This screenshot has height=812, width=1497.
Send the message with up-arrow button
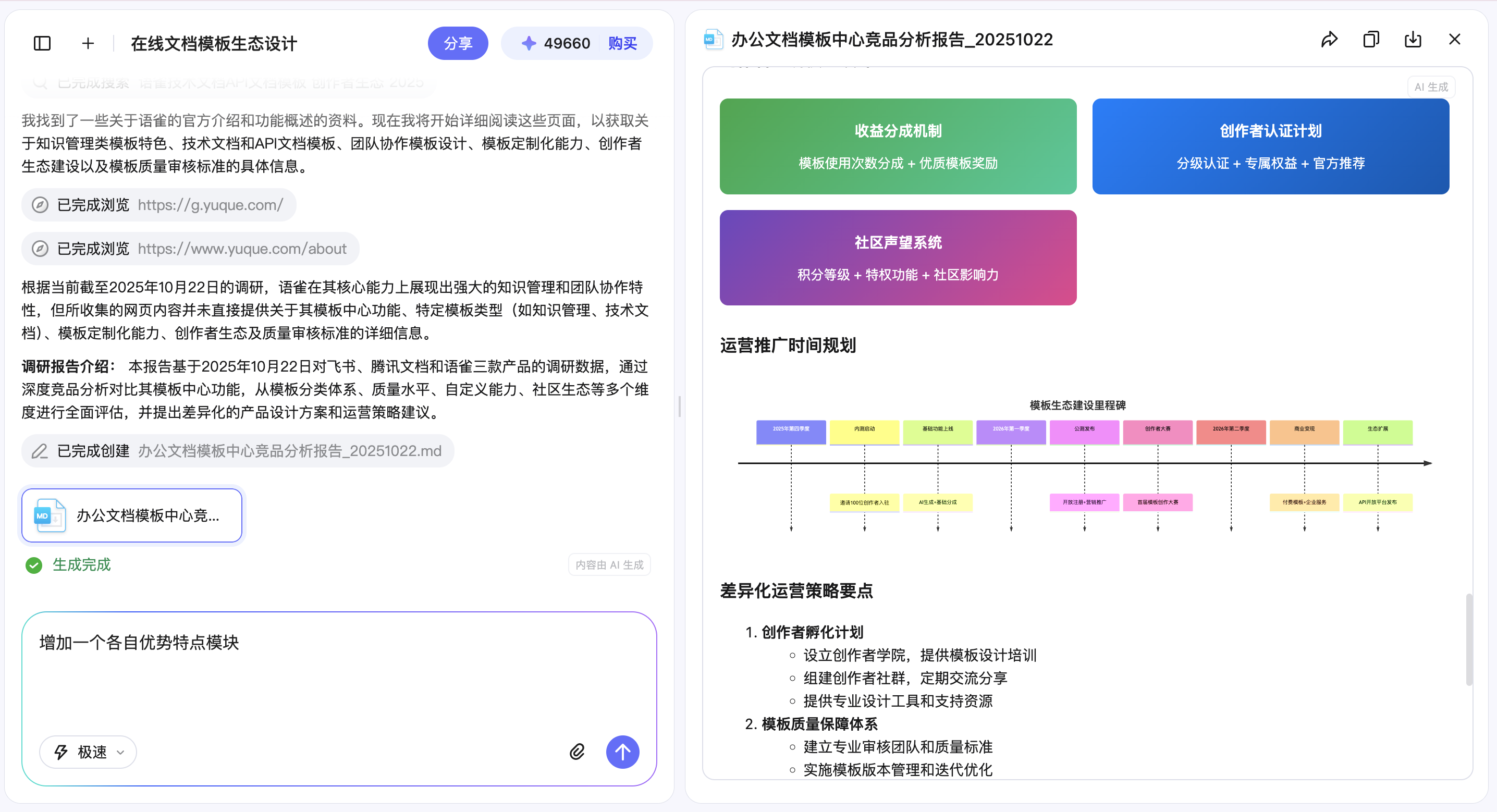point(622,752)
